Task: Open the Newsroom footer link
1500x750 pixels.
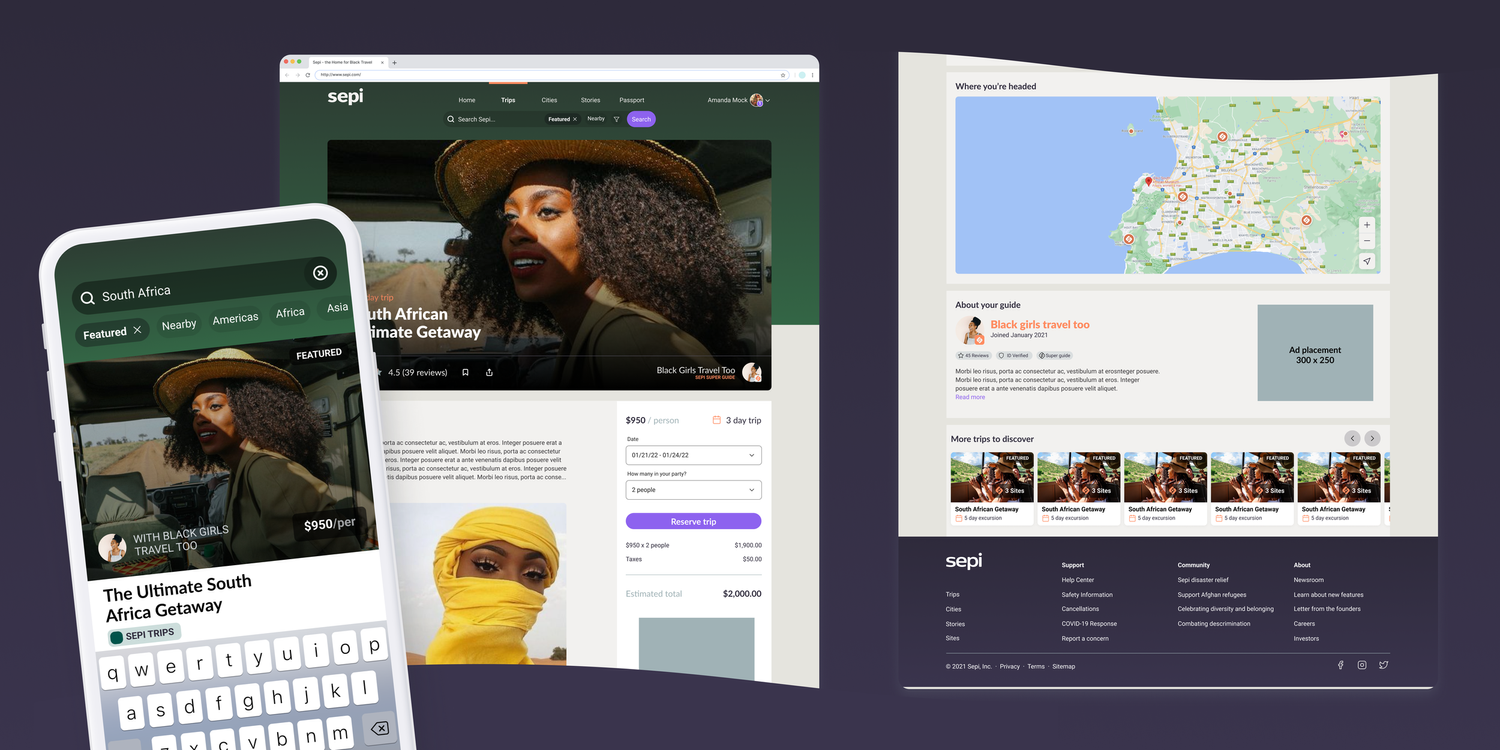Action: click(1309, 580)
